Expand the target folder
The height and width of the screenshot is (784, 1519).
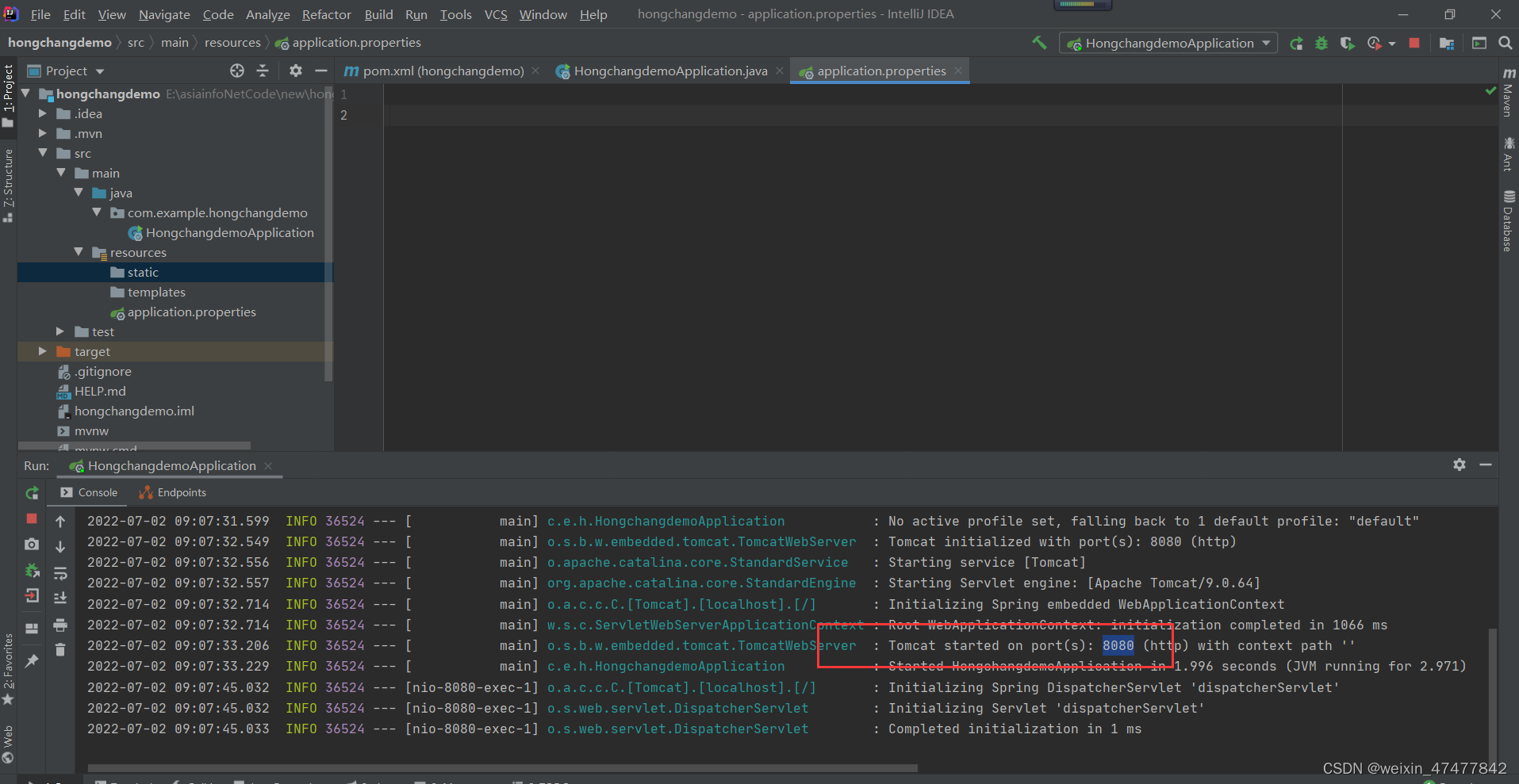43,351
